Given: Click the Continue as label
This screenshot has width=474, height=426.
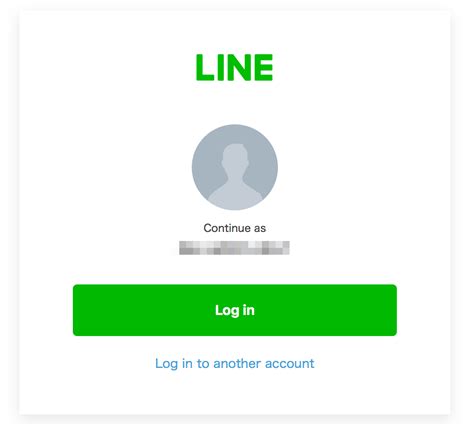Looking at the screenshot, I should pos(235,228).
